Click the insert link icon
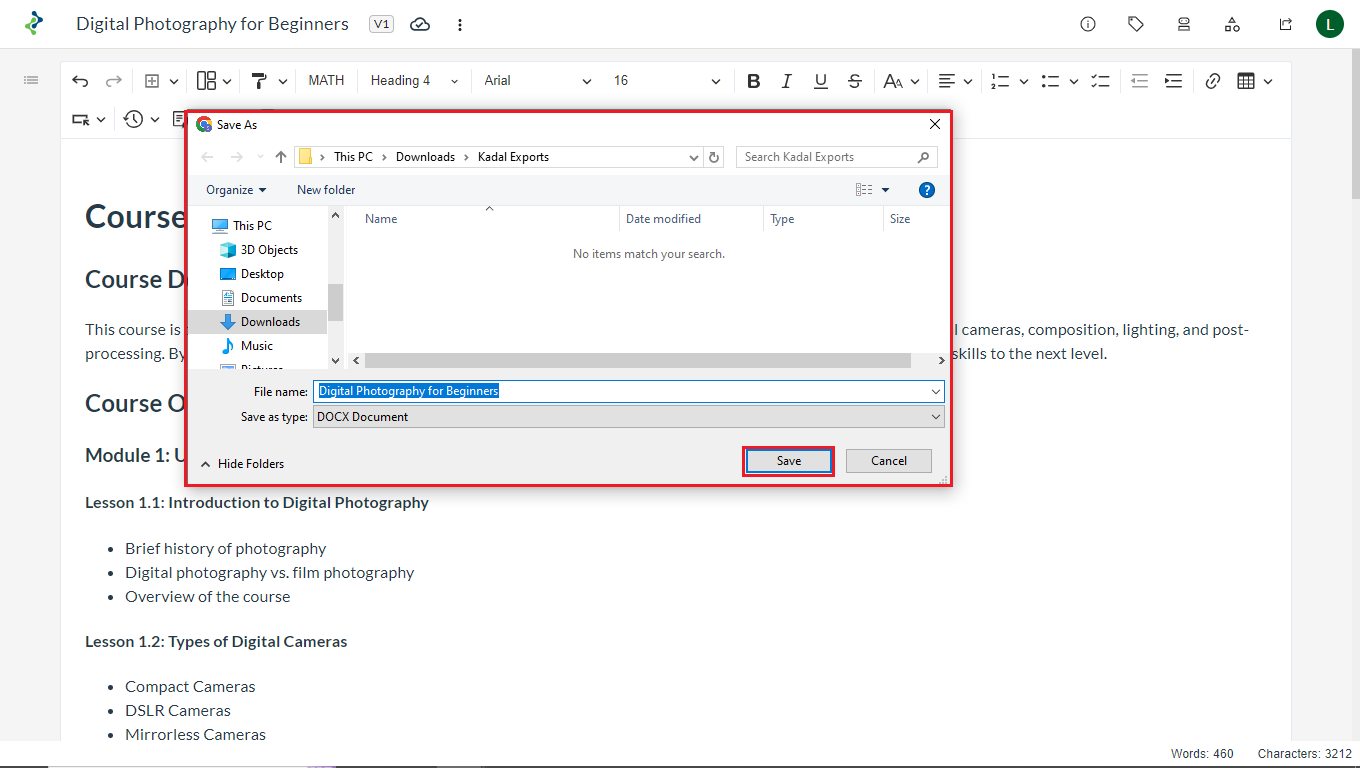Screen dimensions: 1360x768 (1212, 81)
